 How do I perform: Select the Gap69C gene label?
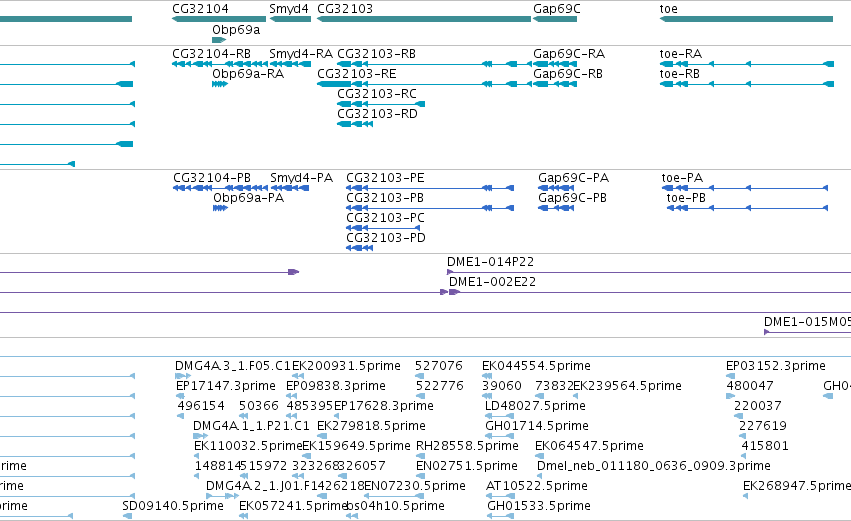[x=556, y=9]
